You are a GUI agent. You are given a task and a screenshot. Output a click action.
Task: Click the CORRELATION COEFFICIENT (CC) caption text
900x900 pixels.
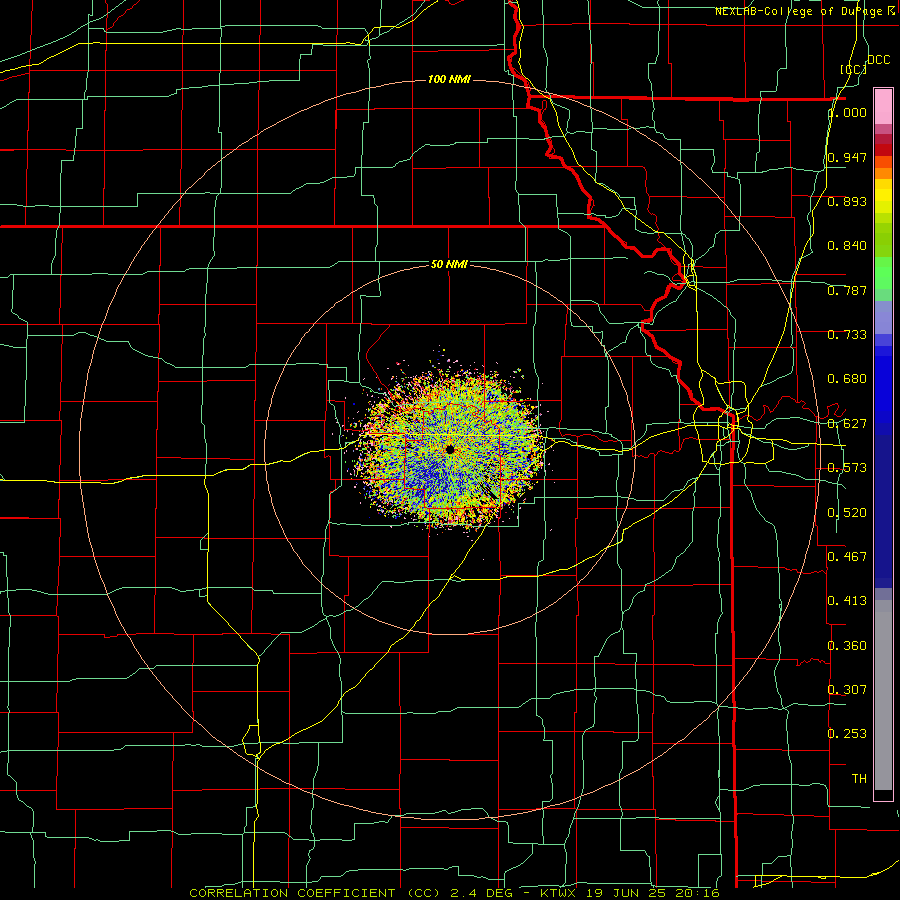coord(315,893)
